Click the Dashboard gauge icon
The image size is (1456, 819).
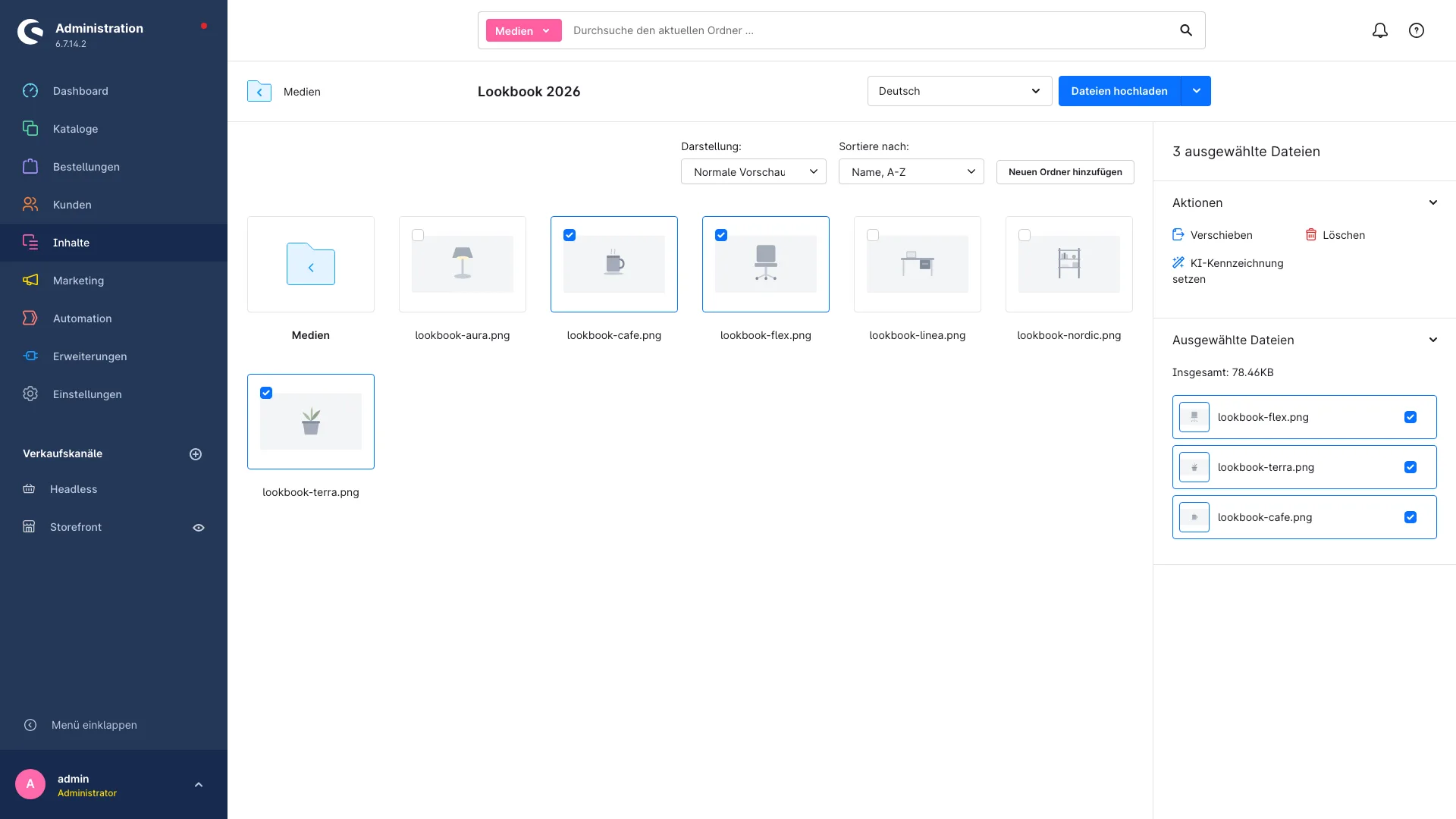30,91
